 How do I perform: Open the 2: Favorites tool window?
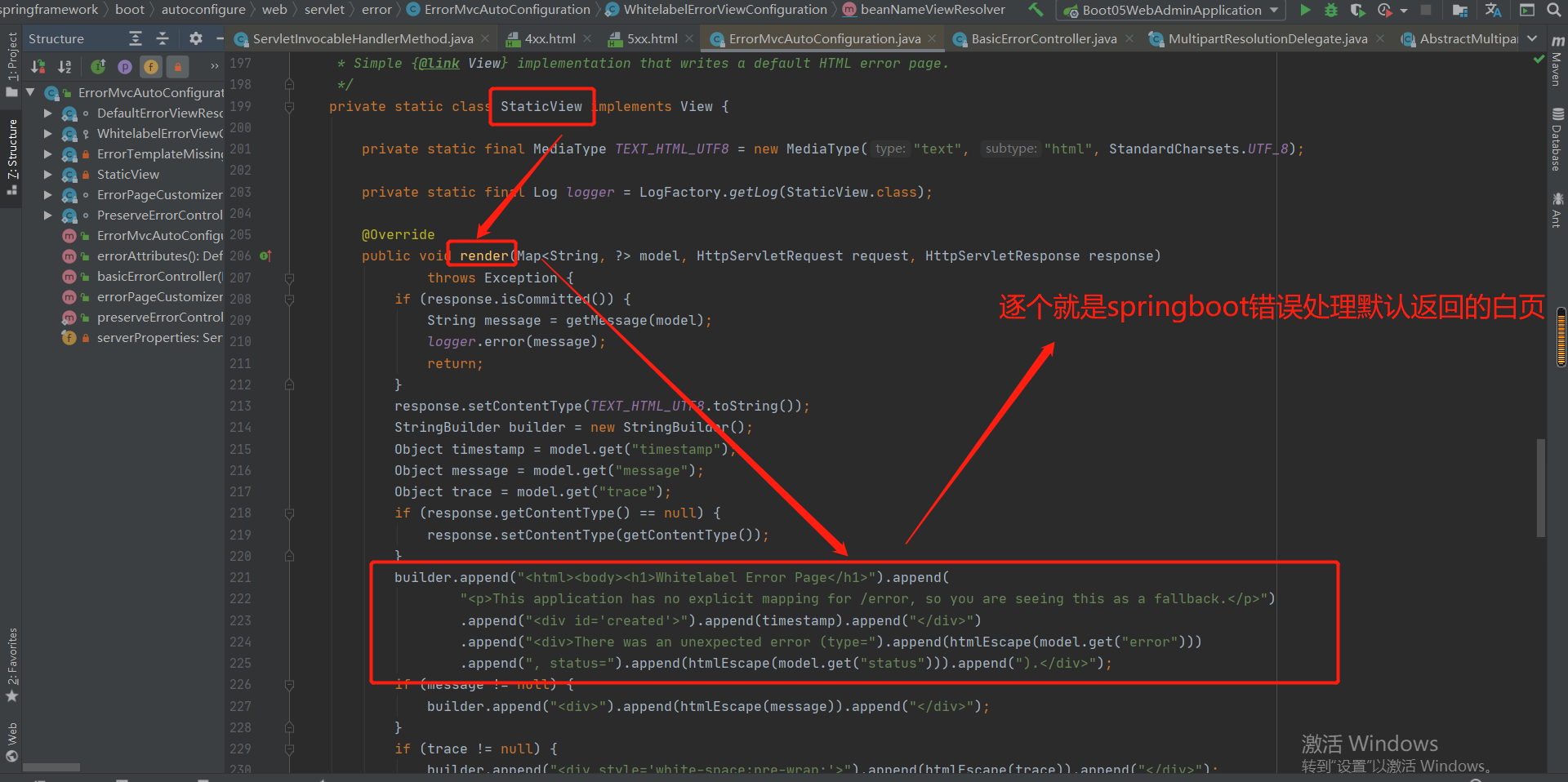(x=11, y=664)
